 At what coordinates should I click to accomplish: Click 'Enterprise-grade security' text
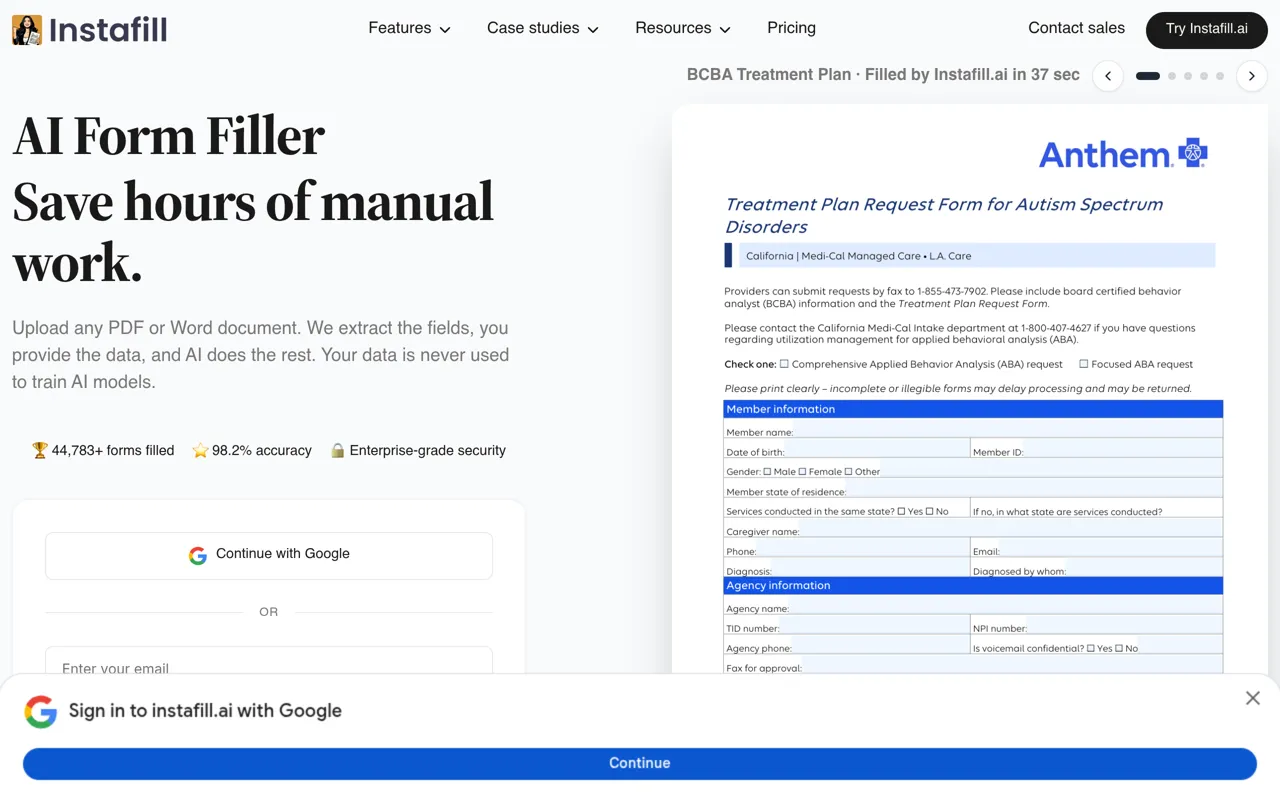click(x=428, y=451)
